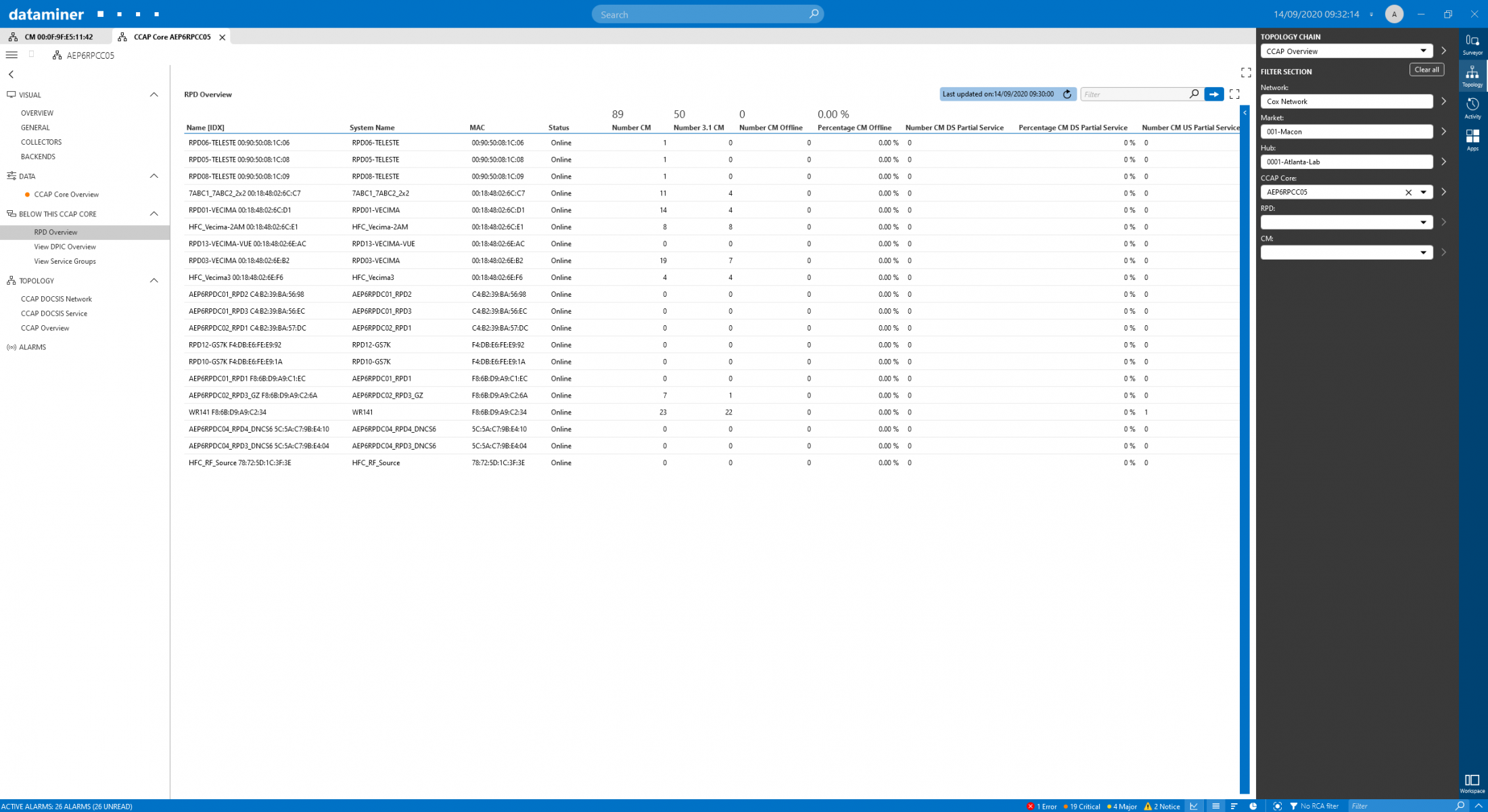Click the Clear all filters button
Image resolution: width=1488 pixels, height=812 pixels.
pyautogui.click(x=1426, y=69)
